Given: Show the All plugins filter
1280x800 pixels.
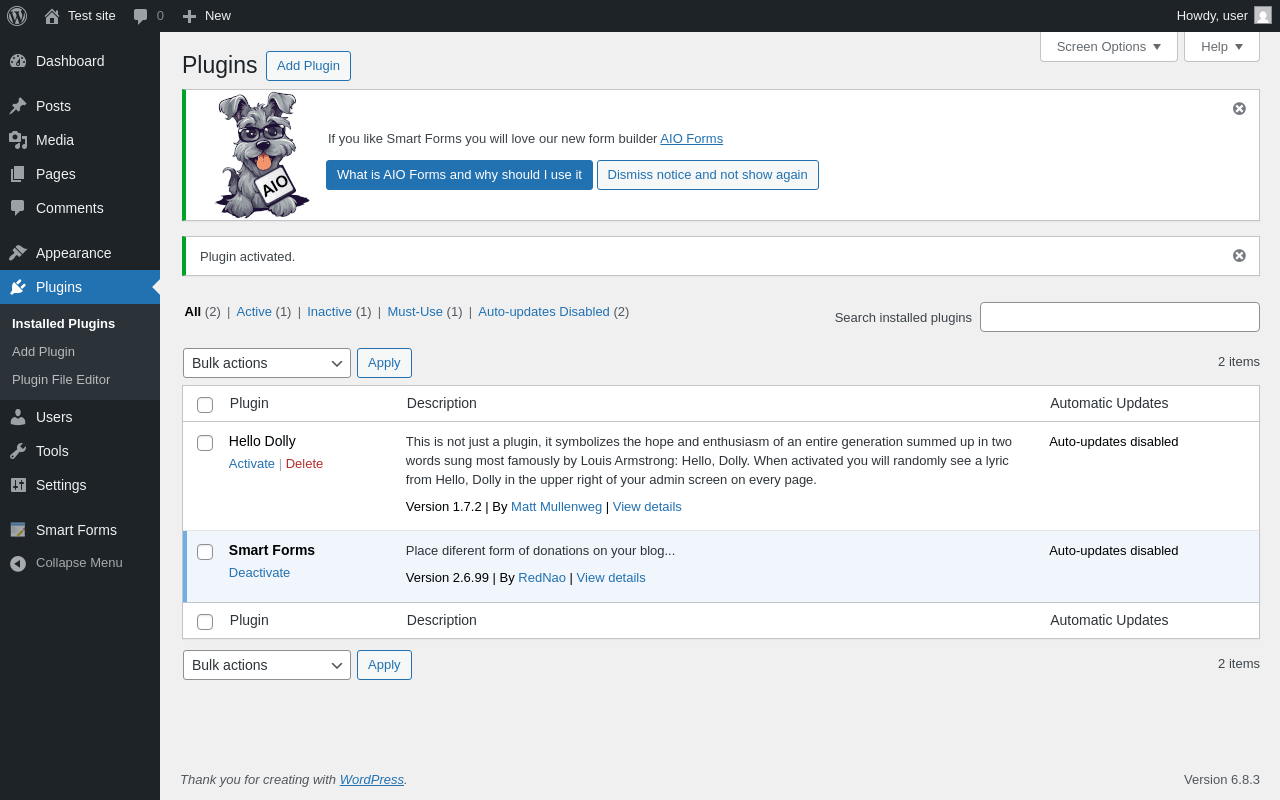Looking at the screenshot, I should coord(193,312).
